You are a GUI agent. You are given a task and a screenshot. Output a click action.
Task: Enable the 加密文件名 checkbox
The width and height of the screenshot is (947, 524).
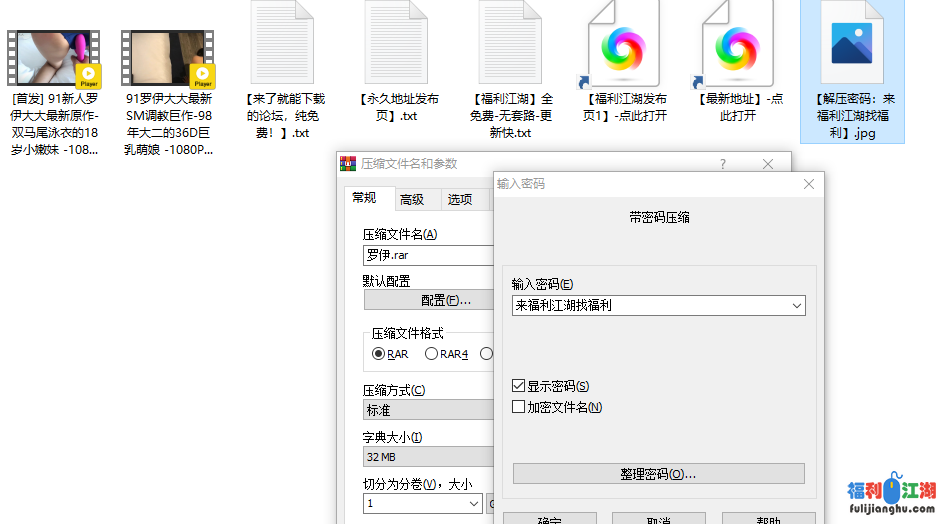[518, 407]
